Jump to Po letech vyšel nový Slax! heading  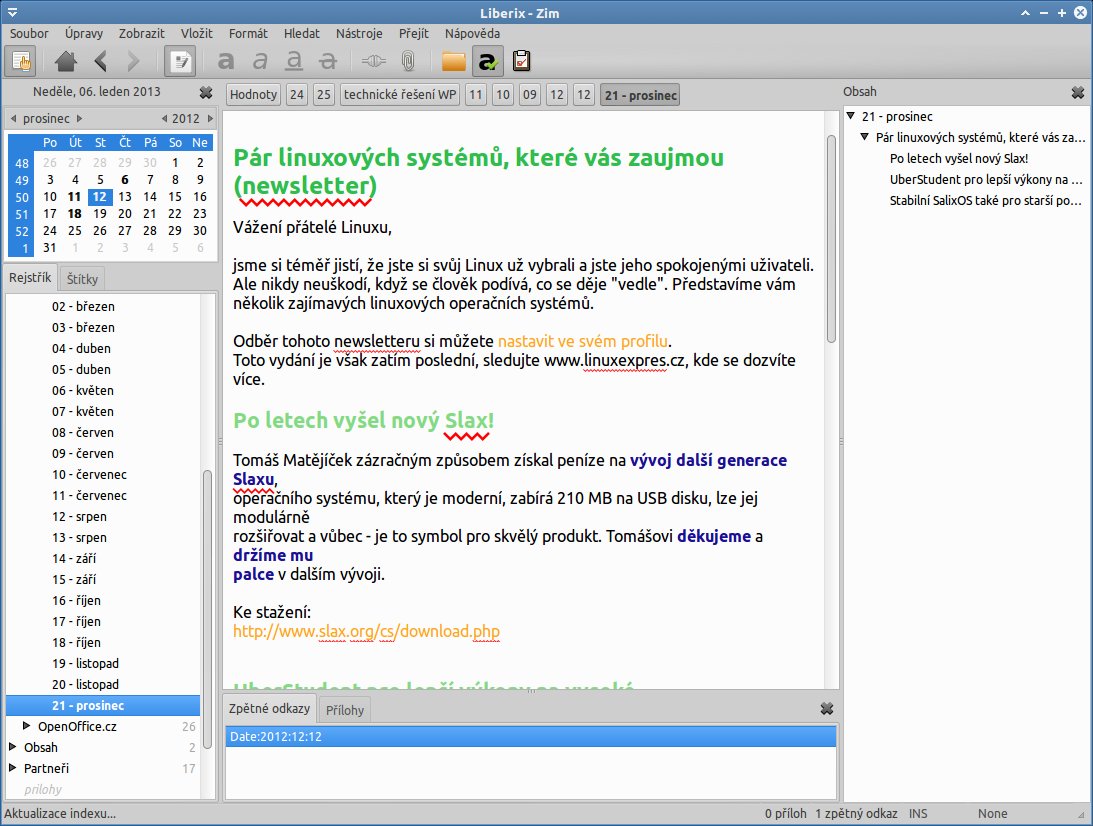[958, 158]
